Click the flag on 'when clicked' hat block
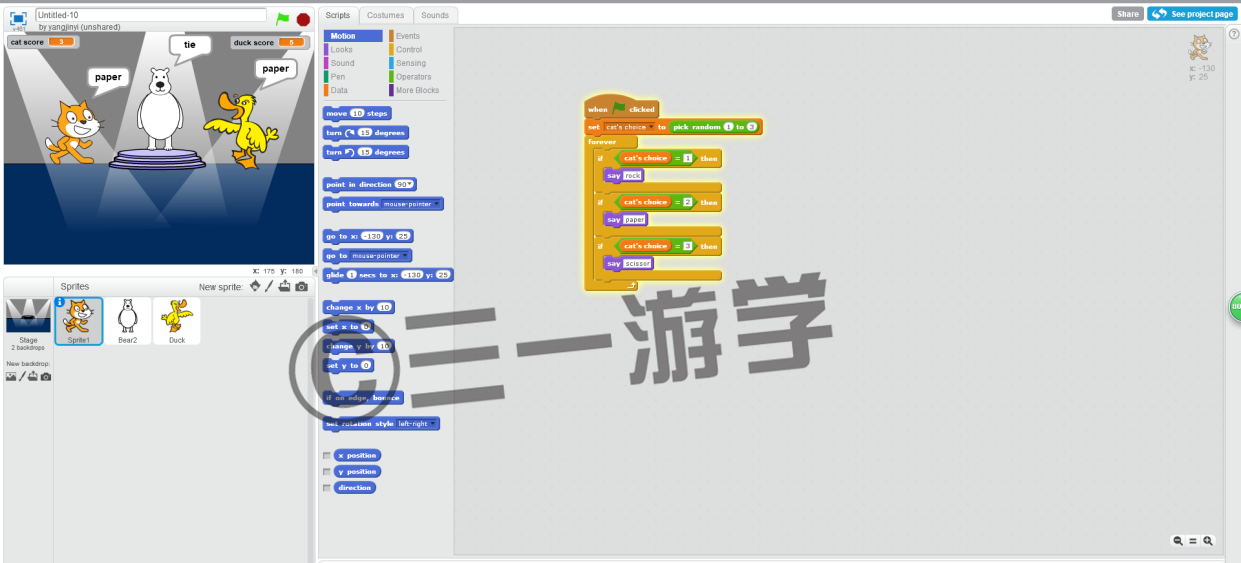 (x=619, y=108)
